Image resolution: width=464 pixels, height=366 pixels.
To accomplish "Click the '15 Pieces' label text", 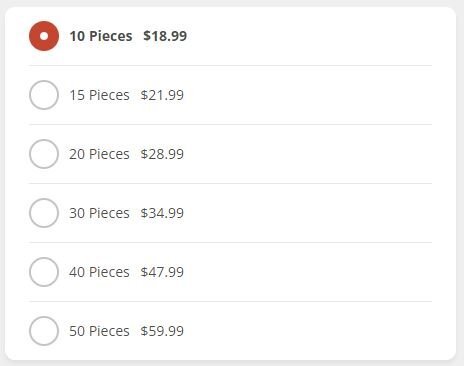I will click(99, 95).
